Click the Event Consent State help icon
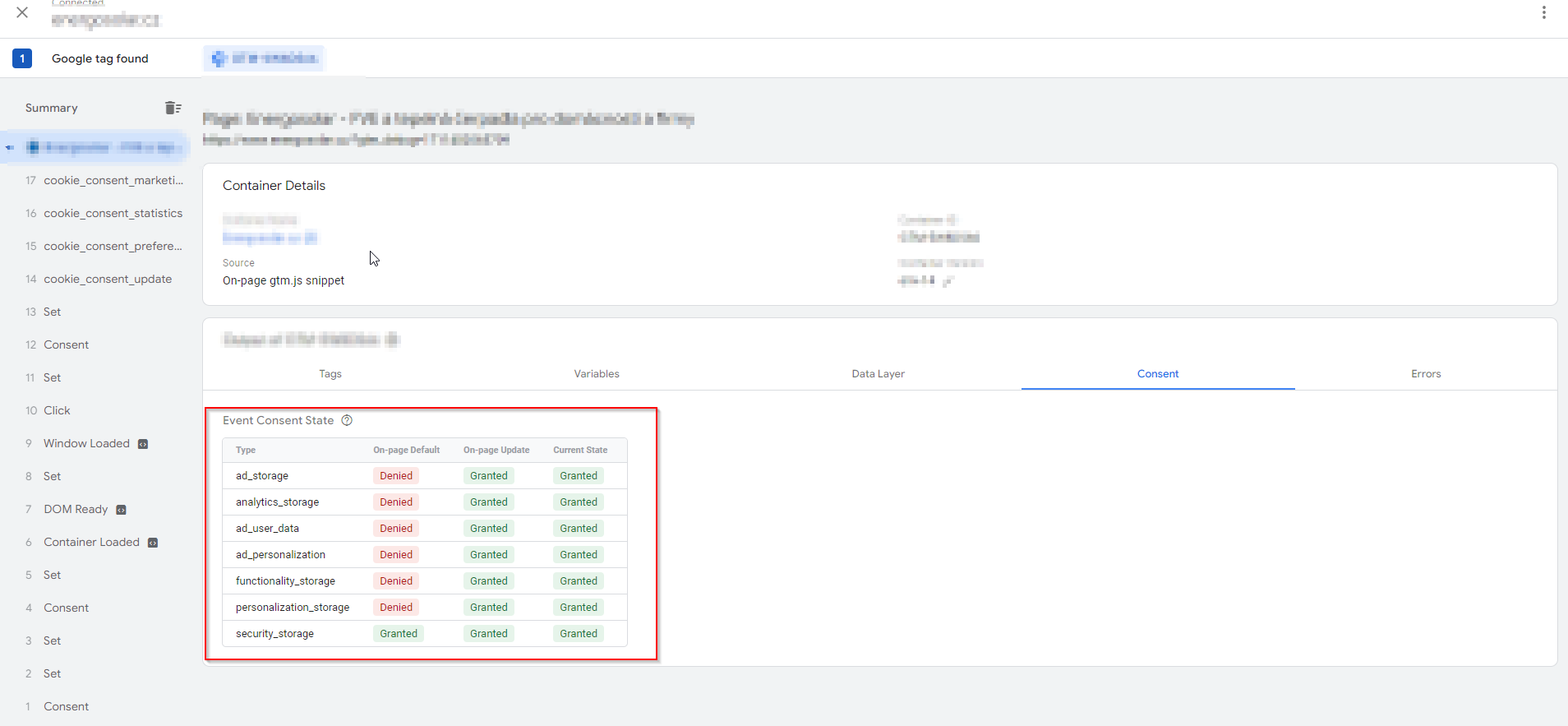Screen dimensions: 1568x726 (x=347, y=420)
